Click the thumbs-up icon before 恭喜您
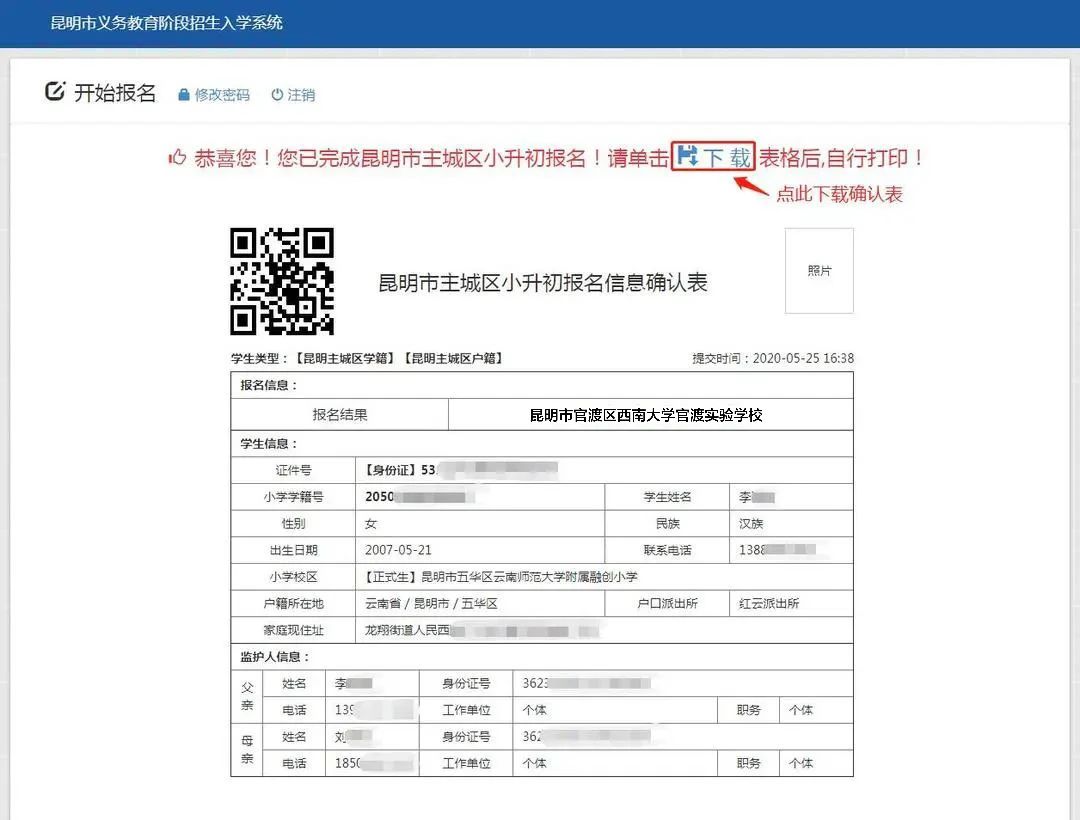 pyautogui.click(x=178, y=158)
